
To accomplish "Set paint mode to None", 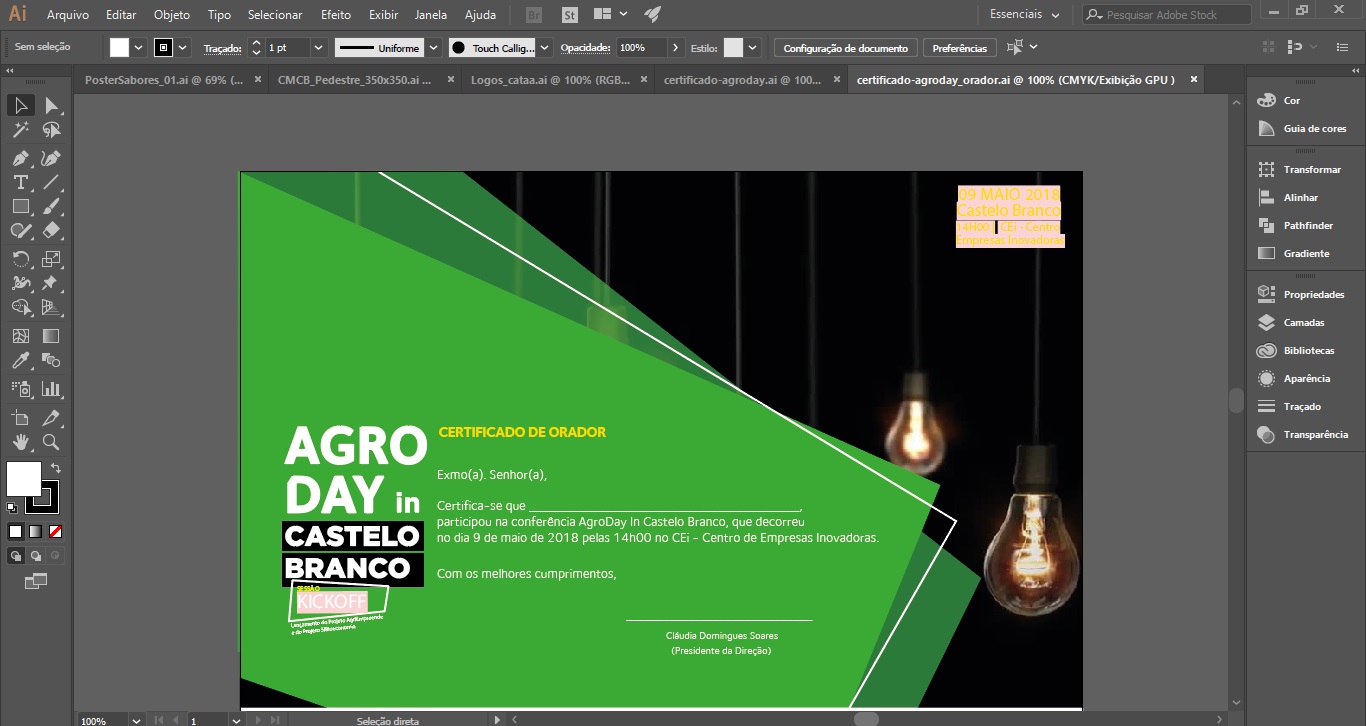I will [x=55, y=531].
